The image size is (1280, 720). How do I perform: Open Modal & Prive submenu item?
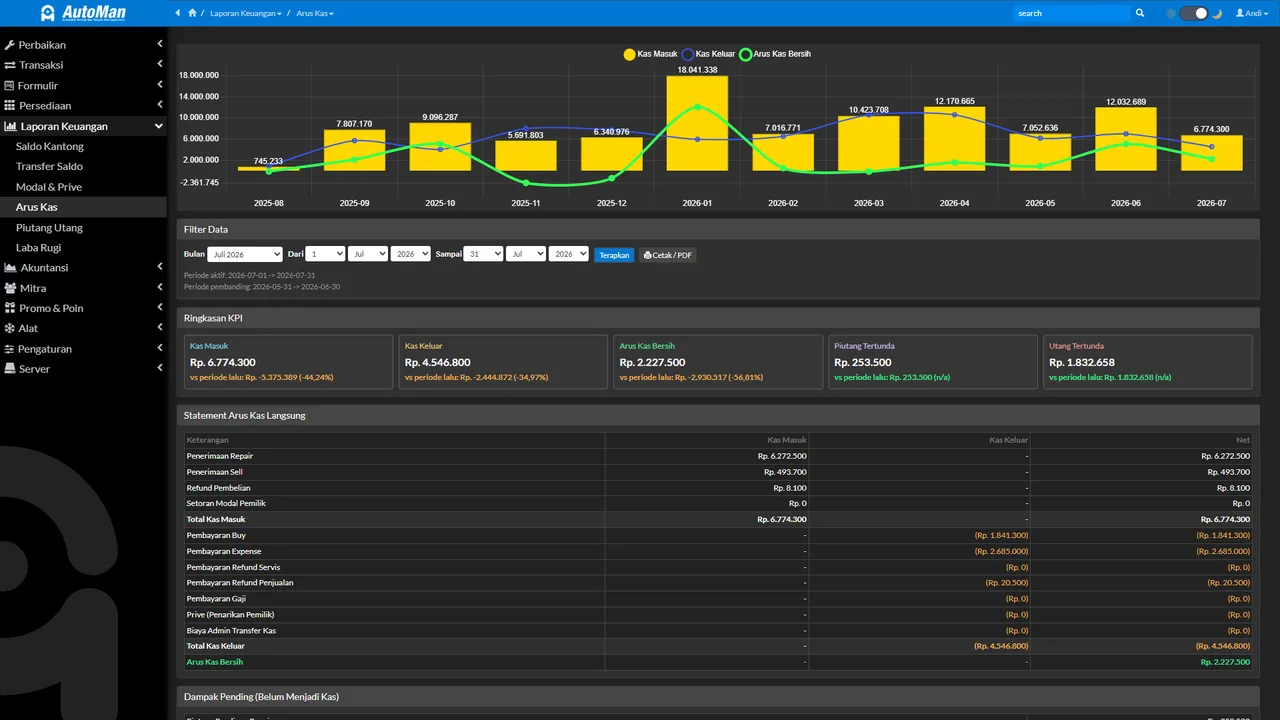pos(49,187)
